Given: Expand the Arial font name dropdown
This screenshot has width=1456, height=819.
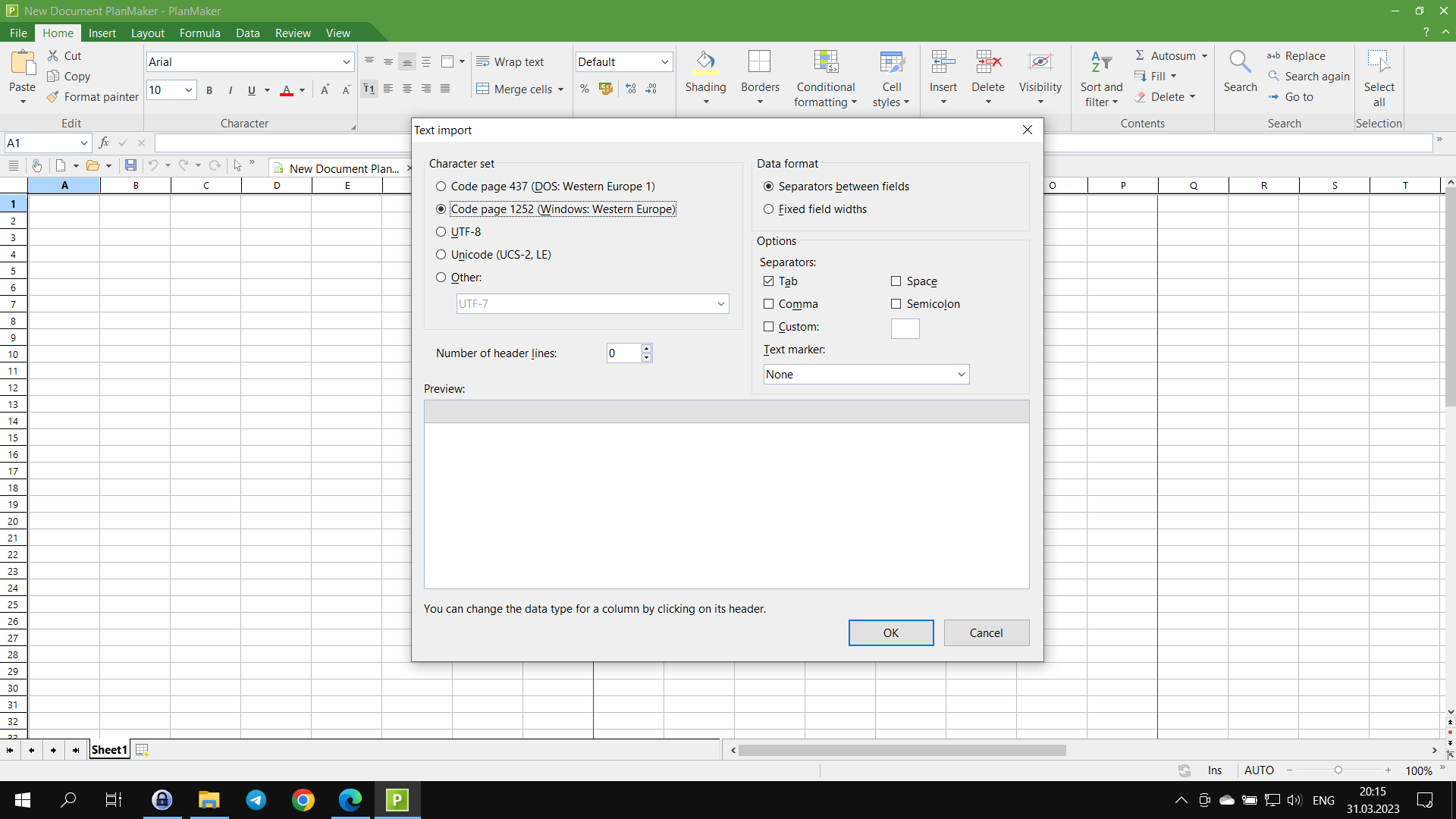Looking at the screenshot, I should pos(346,62).
